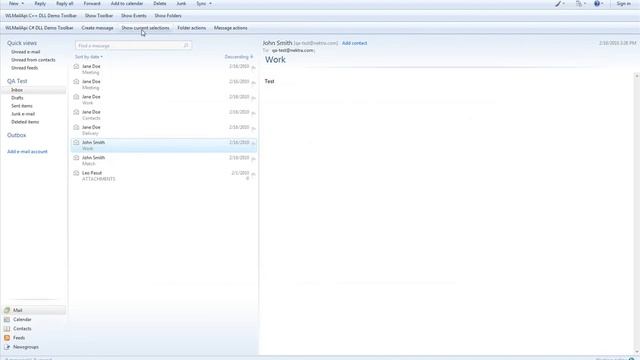Select Unread e-mail quick view
Viewport: 640px width, 360px height.
[25, 52]
